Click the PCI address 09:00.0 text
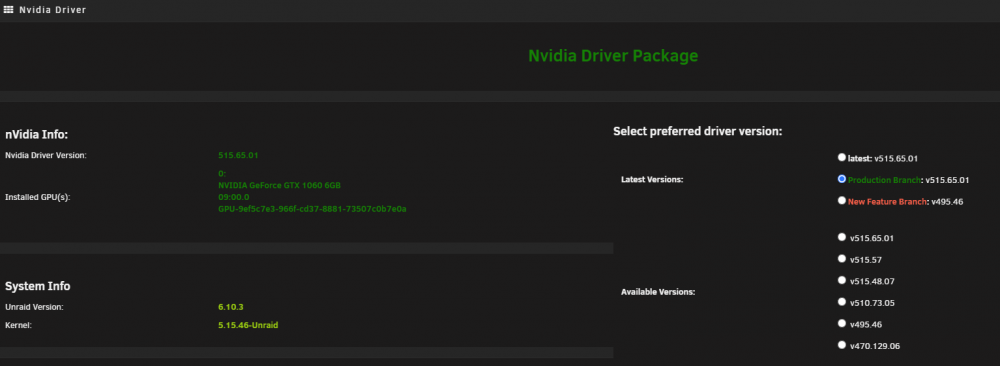Screen dimensions: 1000x366 [x=233, y=197]
